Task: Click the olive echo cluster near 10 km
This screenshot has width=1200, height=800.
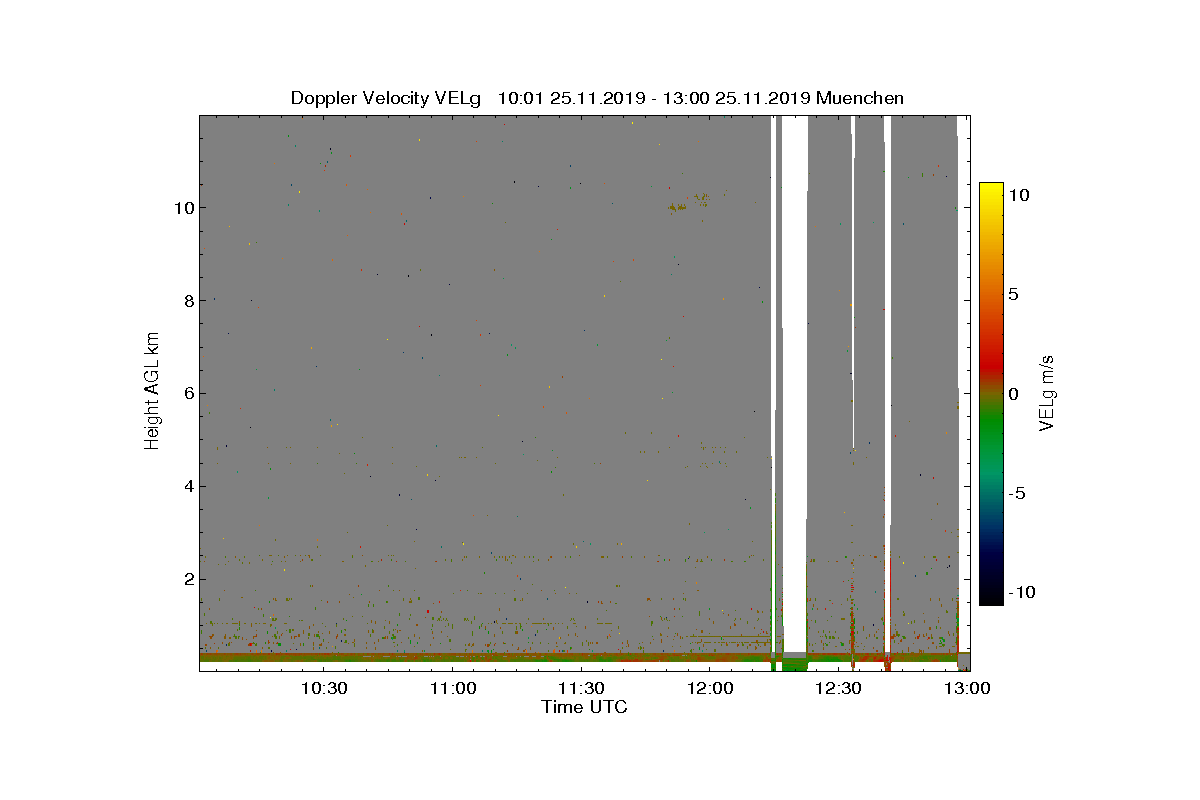Action: click(x=689, y=202)
